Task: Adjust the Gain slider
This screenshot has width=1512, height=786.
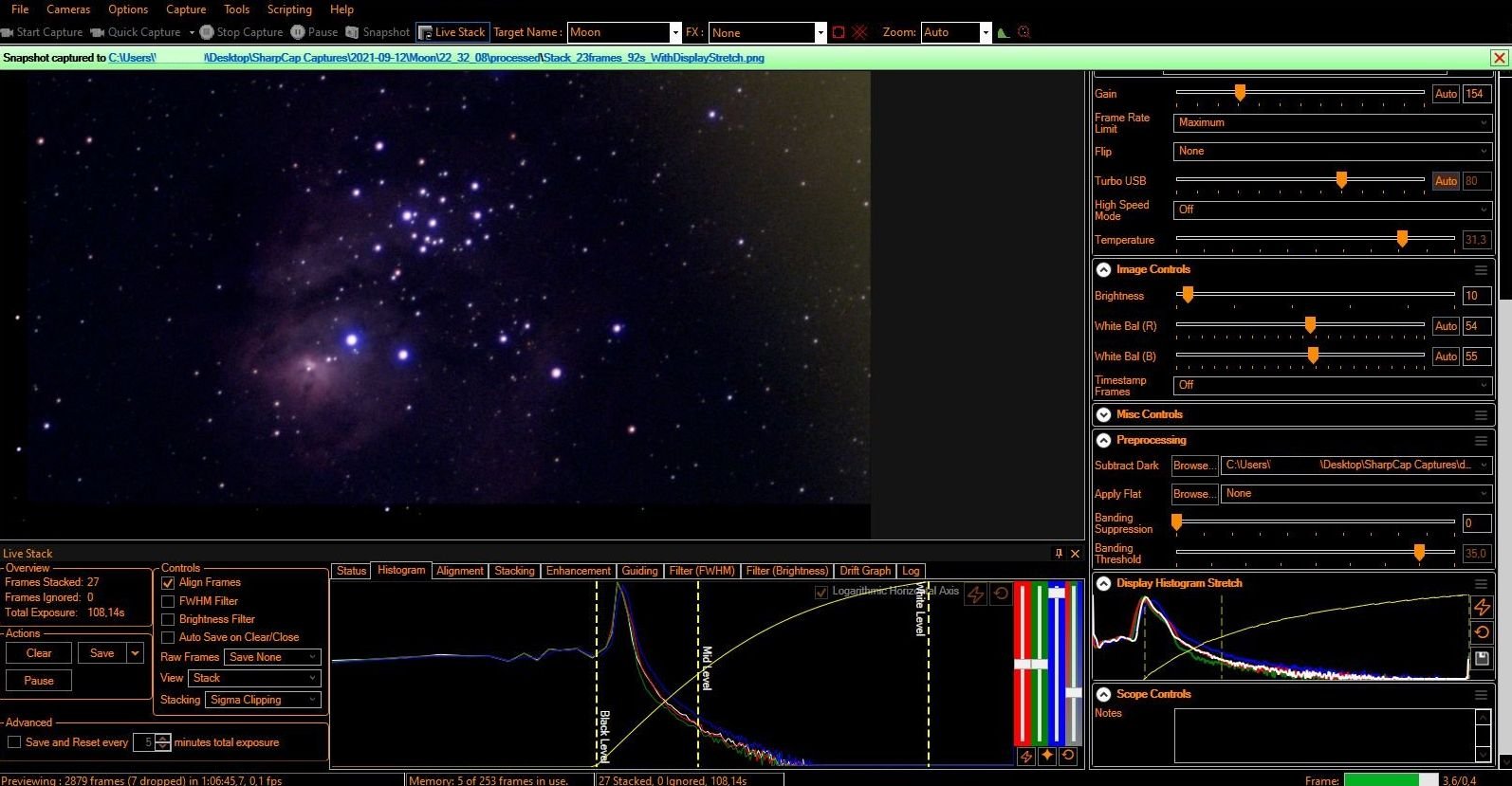Action: coord(1240,93)
